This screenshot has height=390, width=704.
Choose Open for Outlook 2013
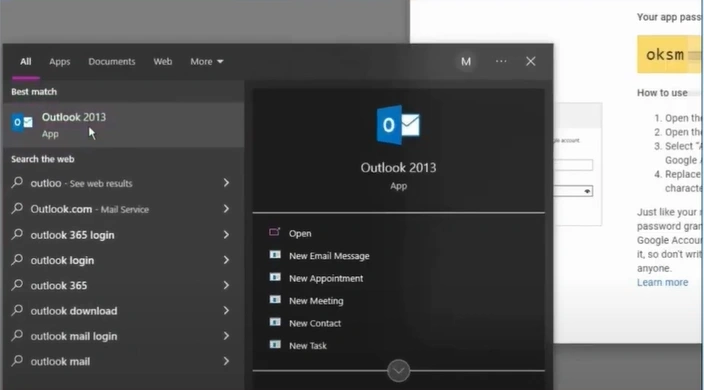[x=300, y=233]
